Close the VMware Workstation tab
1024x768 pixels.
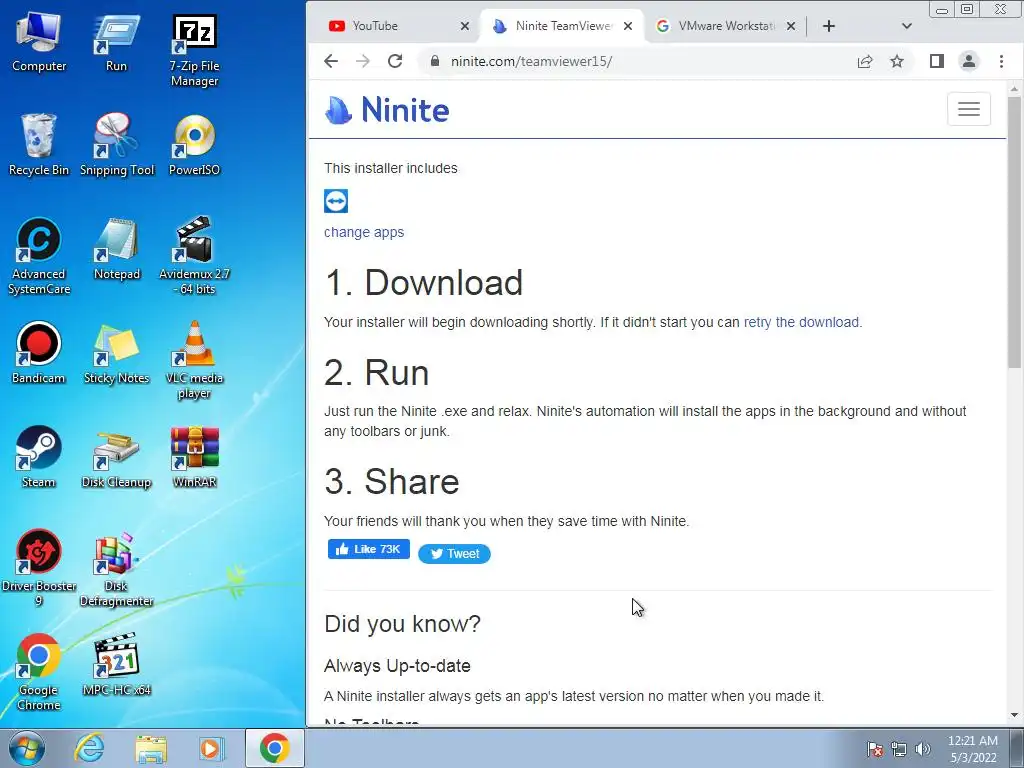[x=790, y=26]
